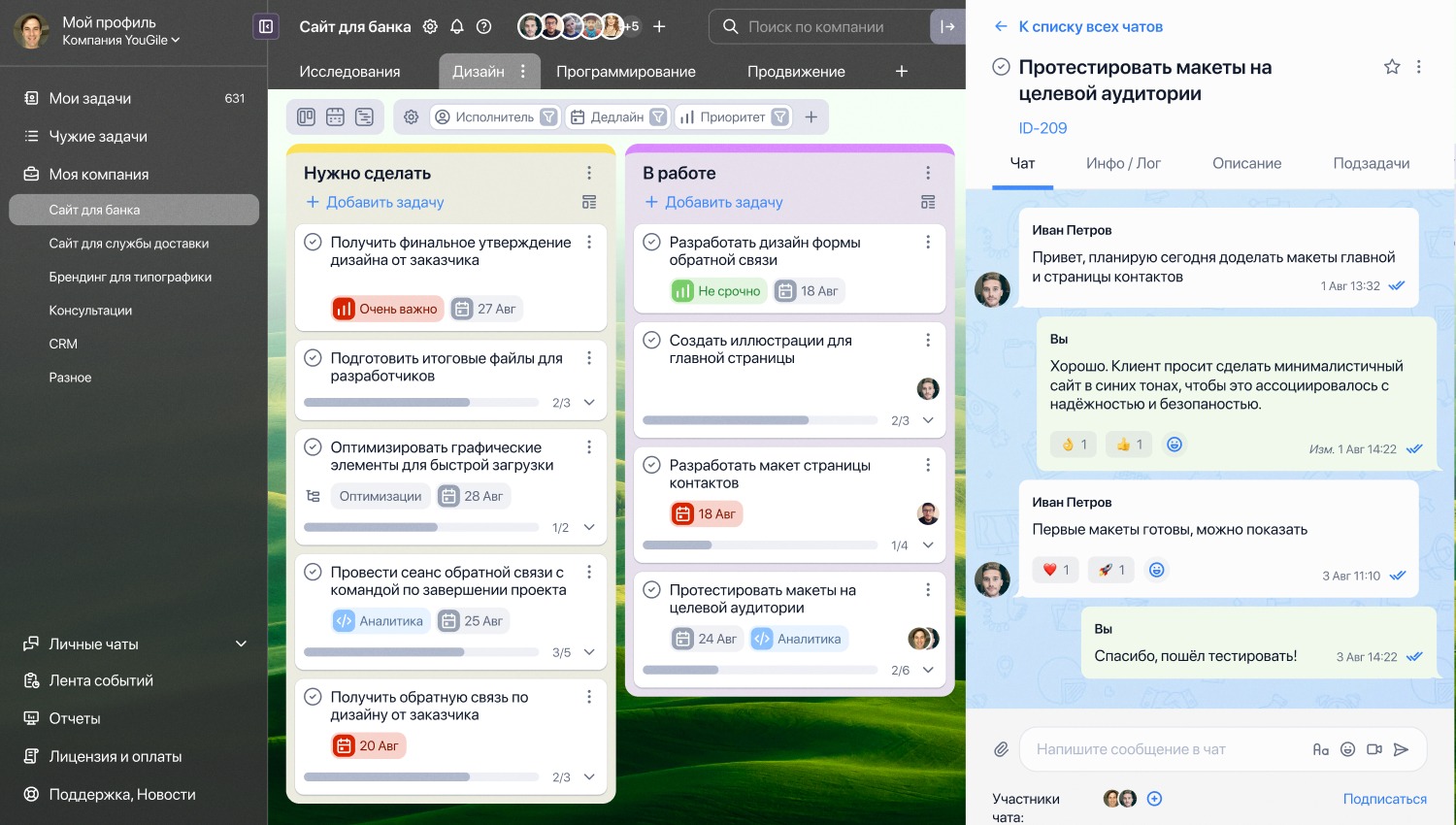The width and height of the screenshot is (1456, 825).
Task: Open project settings gear beside Сайт для банка
Action: [430, 27]
